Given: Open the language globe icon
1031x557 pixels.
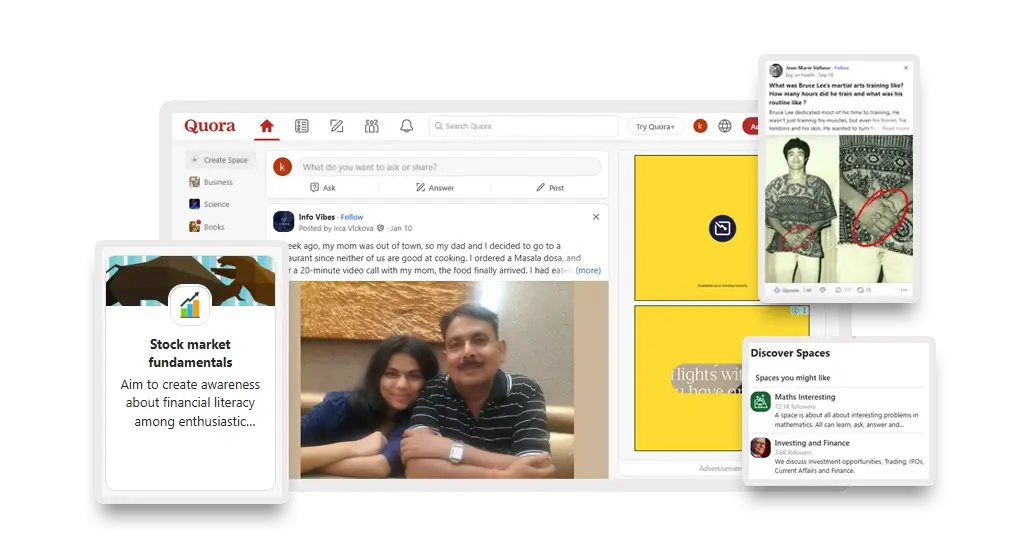Looking at the screenshot, I should (x=725, y=126).
